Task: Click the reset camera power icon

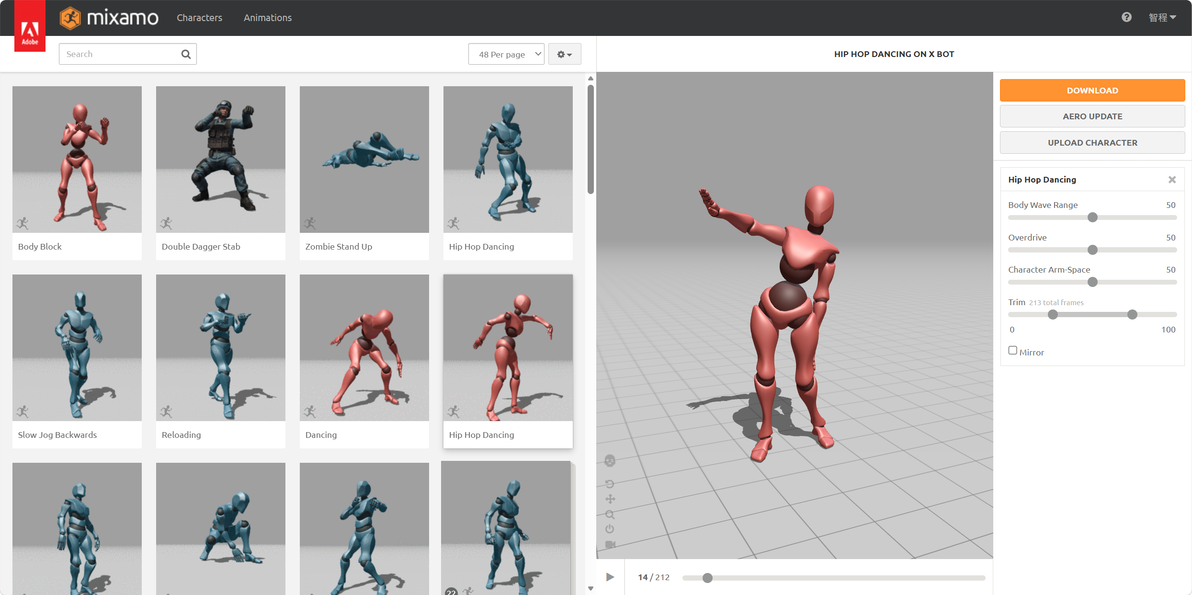Action: pos(610,529)
